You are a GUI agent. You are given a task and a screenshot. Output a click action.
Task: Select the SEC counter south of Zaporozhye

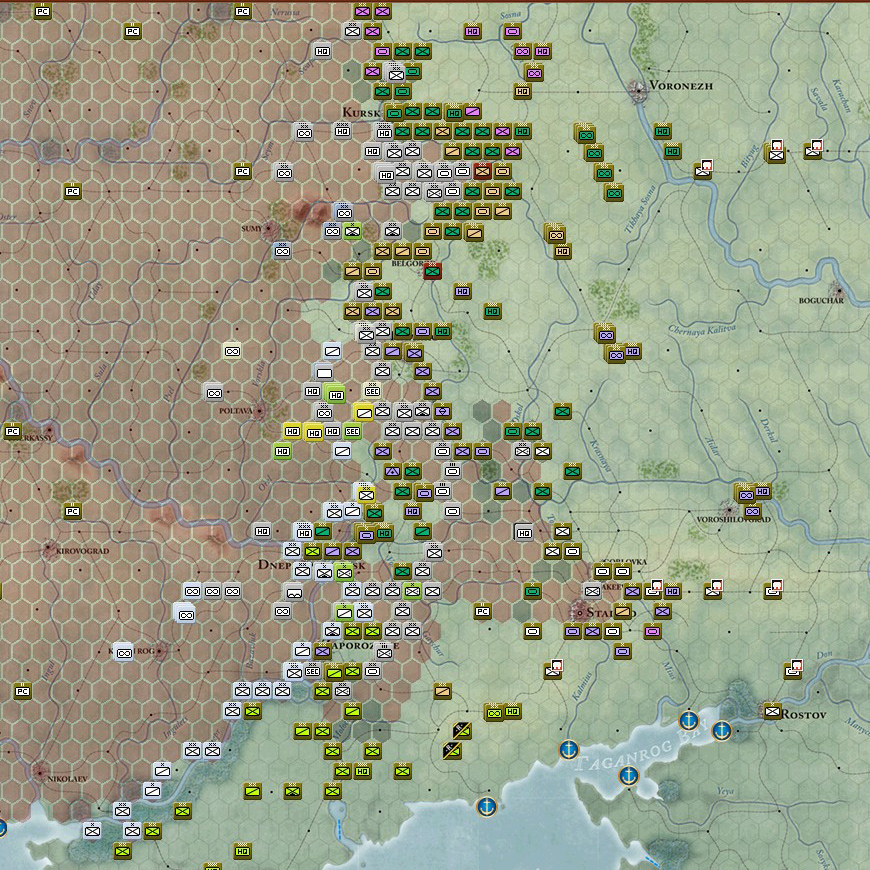coord(312,671)
